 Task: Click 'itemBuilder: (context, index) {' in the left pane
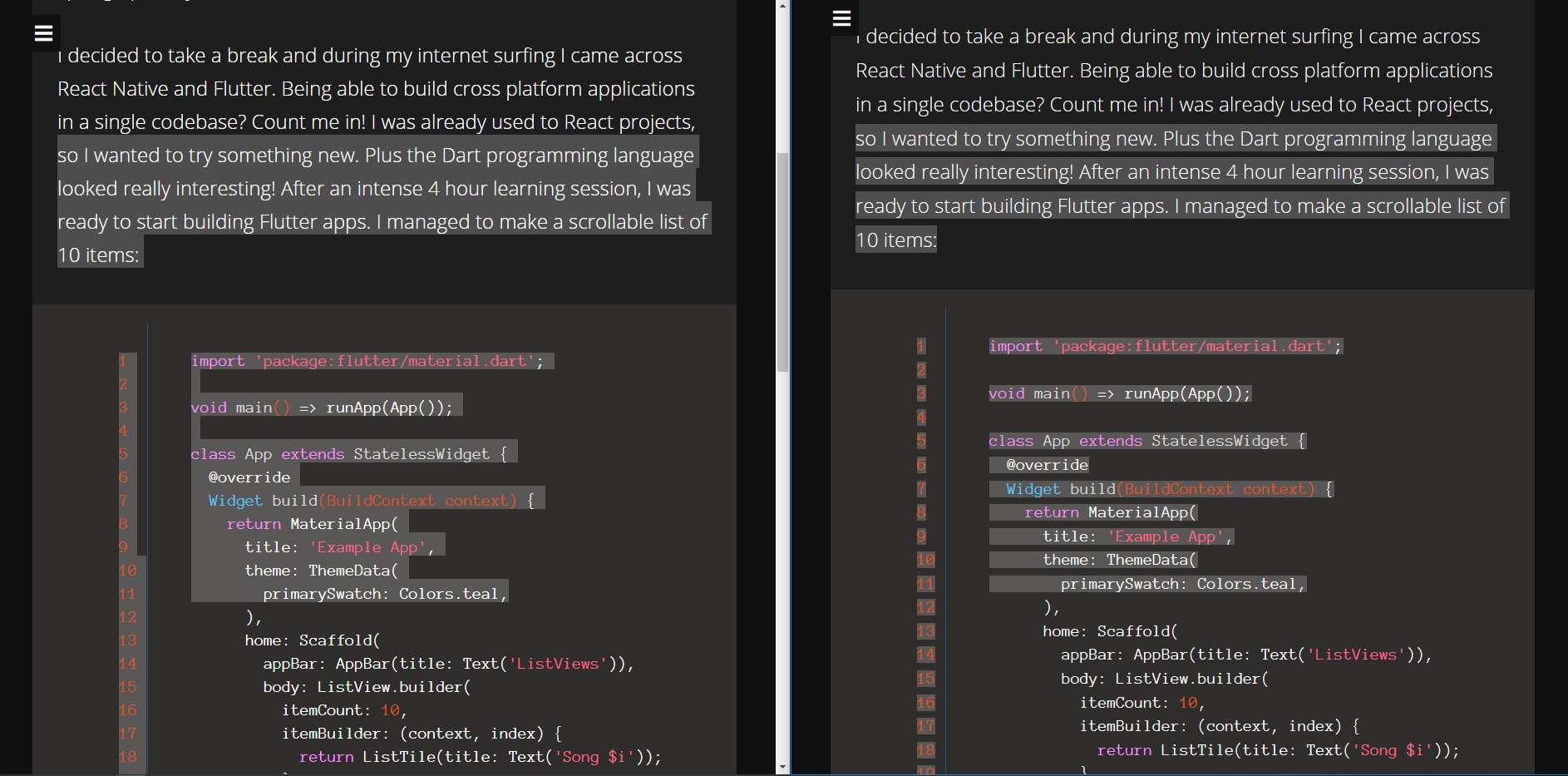[422, 734]
